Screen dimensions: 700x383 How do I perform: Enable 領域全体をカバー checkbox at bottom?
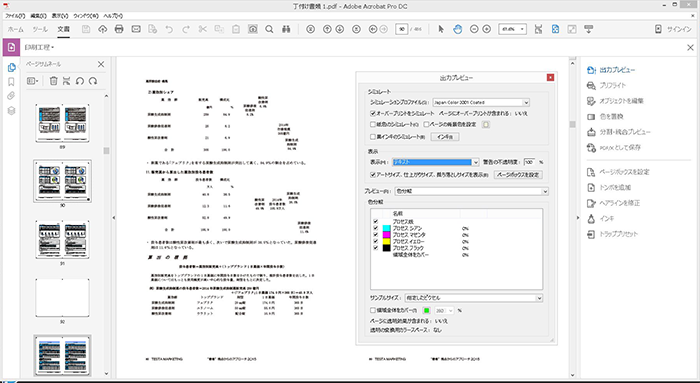tap(373, 310)
